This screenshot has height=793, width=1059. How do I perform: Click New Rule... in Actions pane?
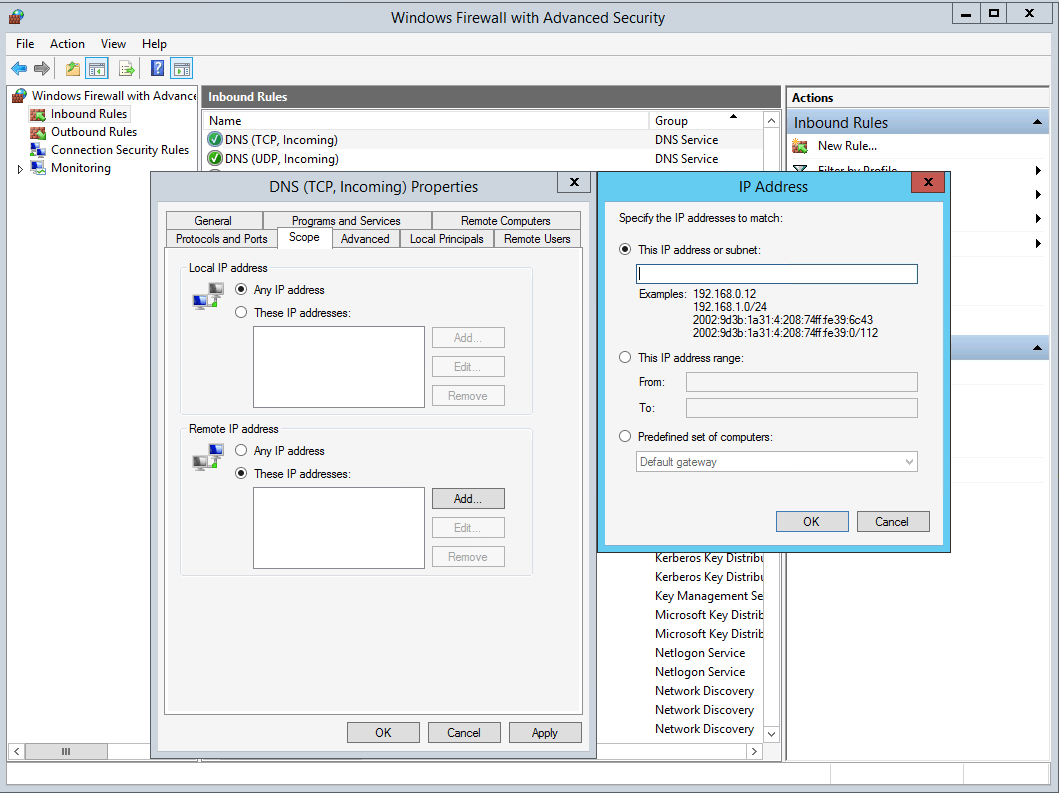(x=847, y=146)
